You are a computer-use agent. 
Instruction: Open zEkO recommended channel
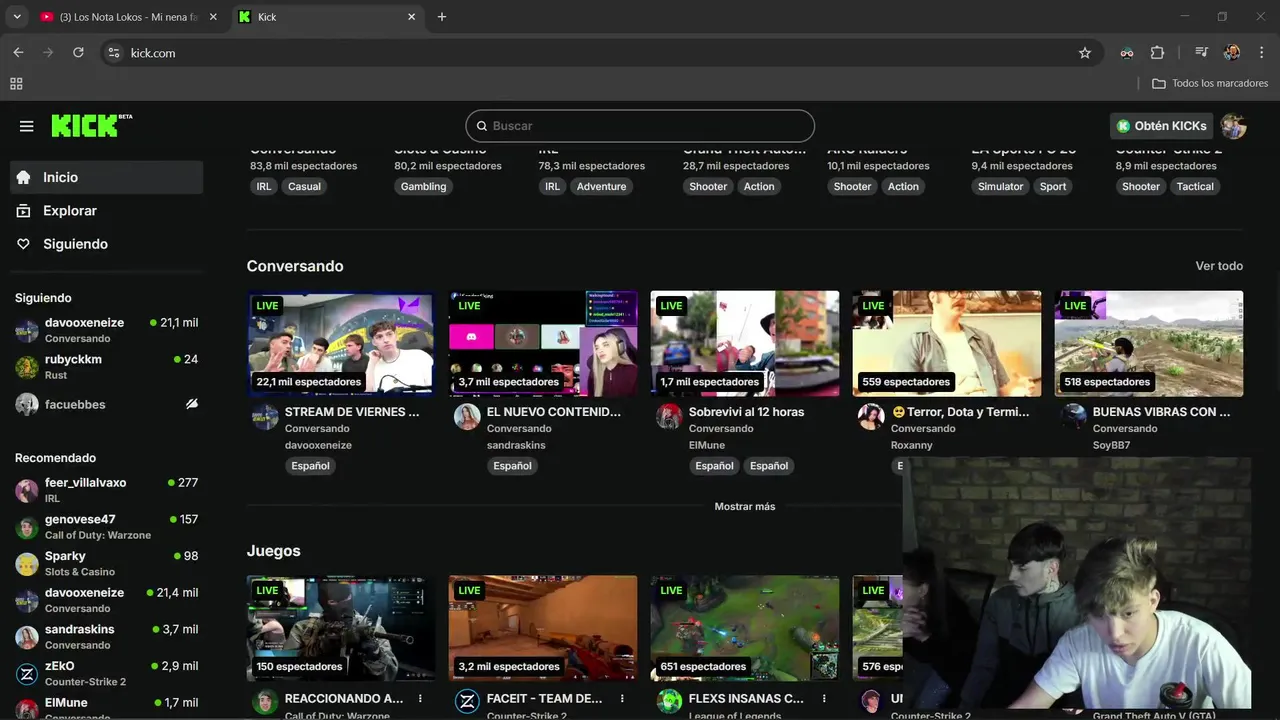tap(106, 674)
